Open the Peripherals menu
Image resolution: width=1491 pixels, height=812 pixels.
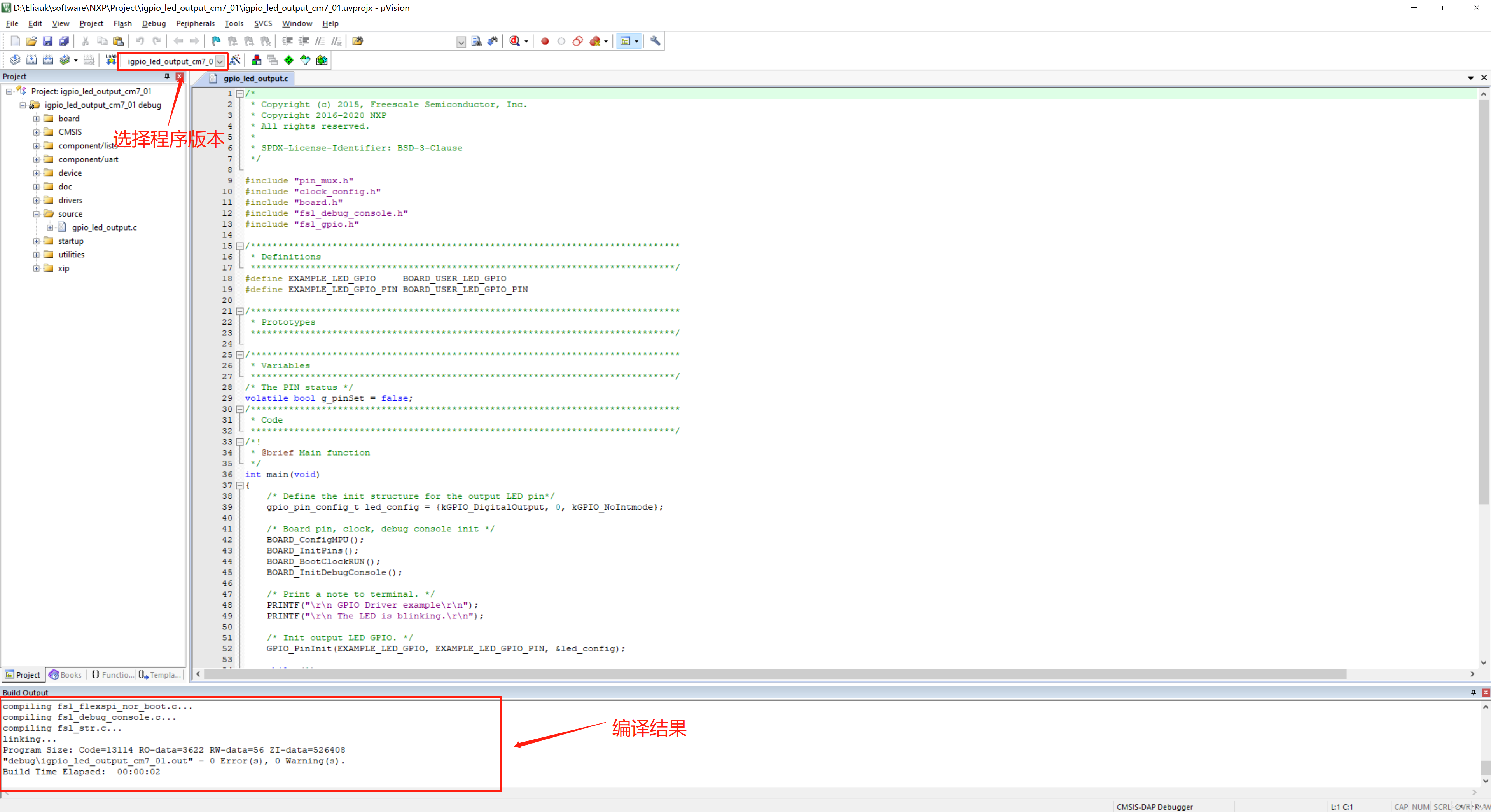coord(195,24)
